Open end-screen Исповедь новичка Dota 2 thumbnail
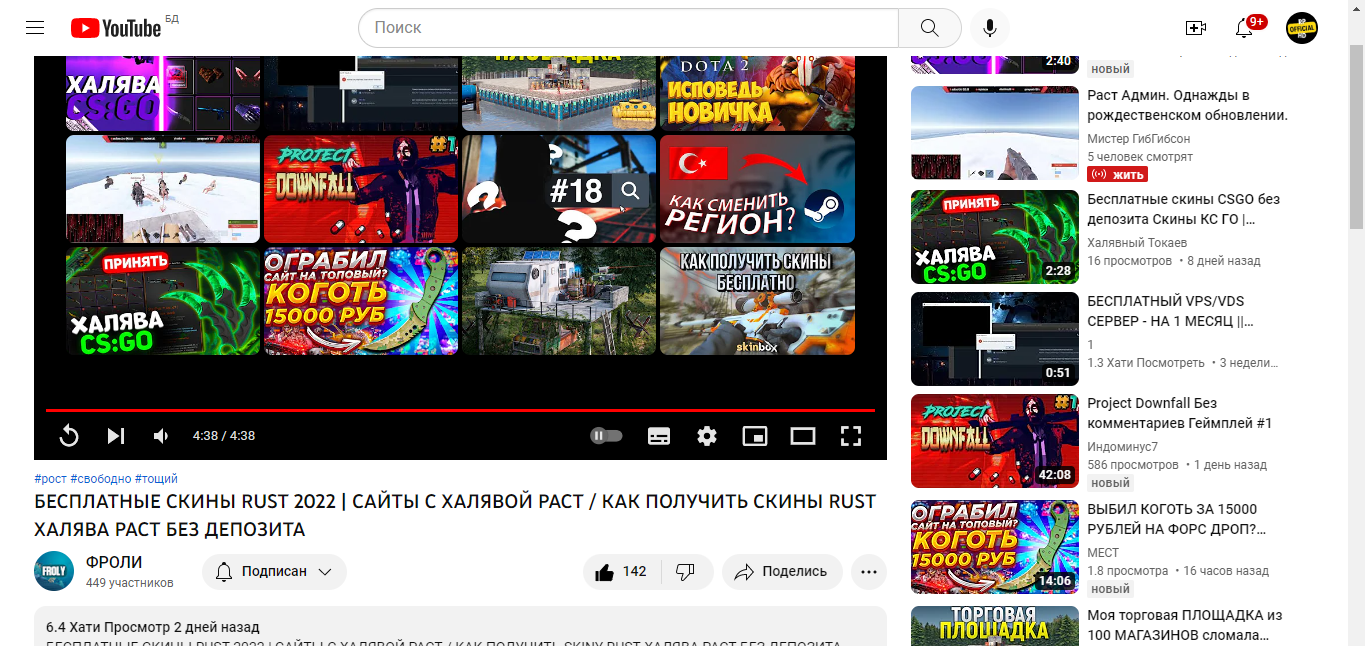This screenshot has height=646, width=1365. (x=757, y=93)
